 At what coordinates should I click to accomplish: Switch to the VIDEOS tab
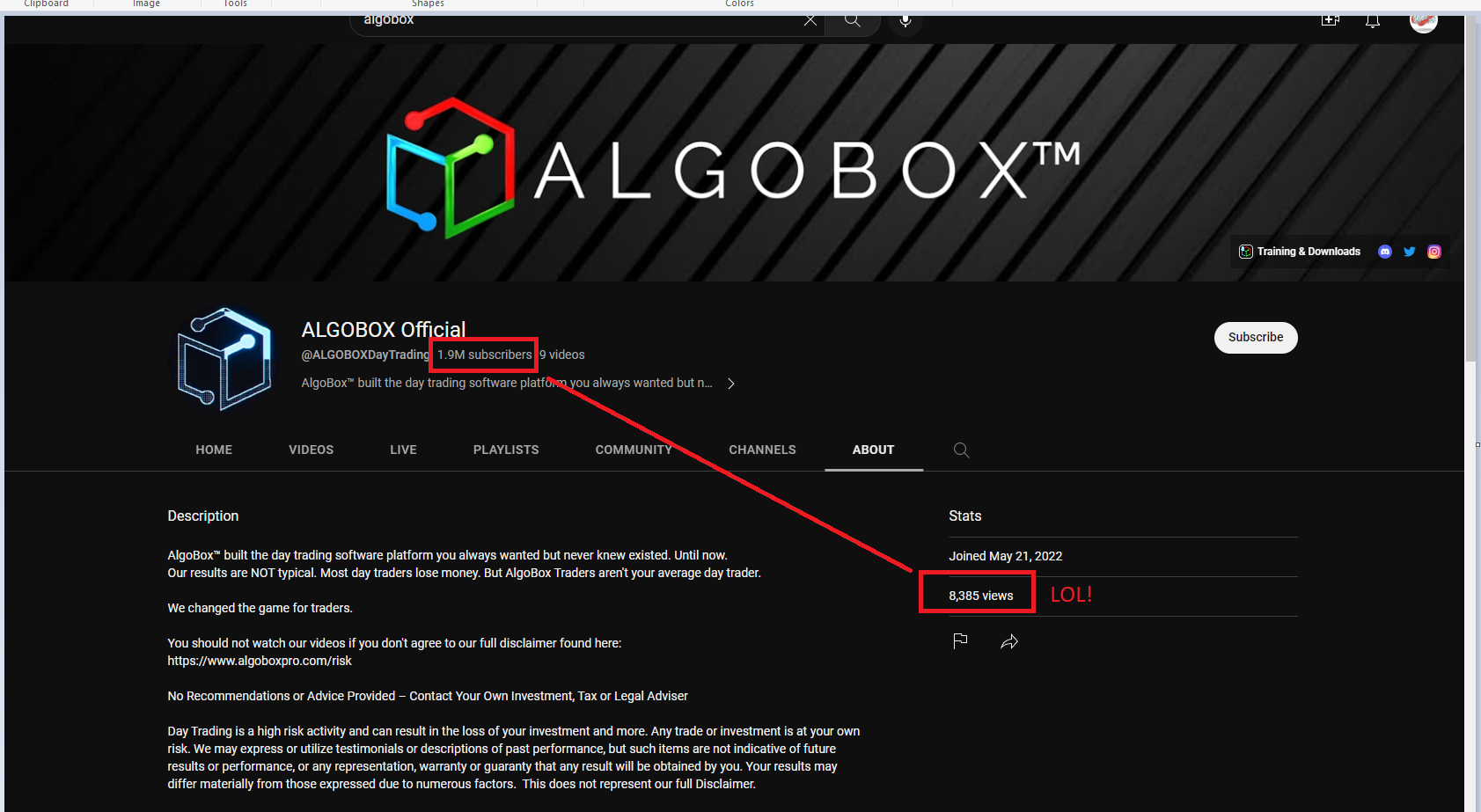(312, 450)
